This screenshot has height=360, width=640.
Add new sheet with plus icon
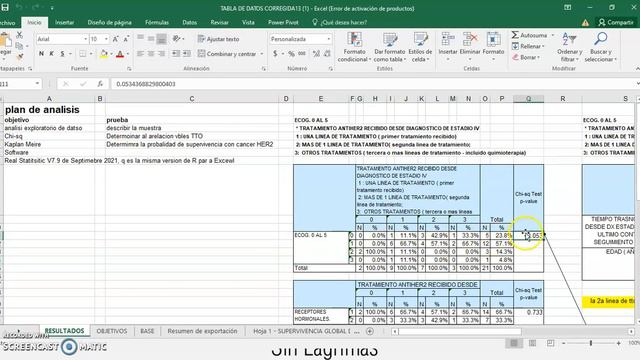(x=370, y=331)
